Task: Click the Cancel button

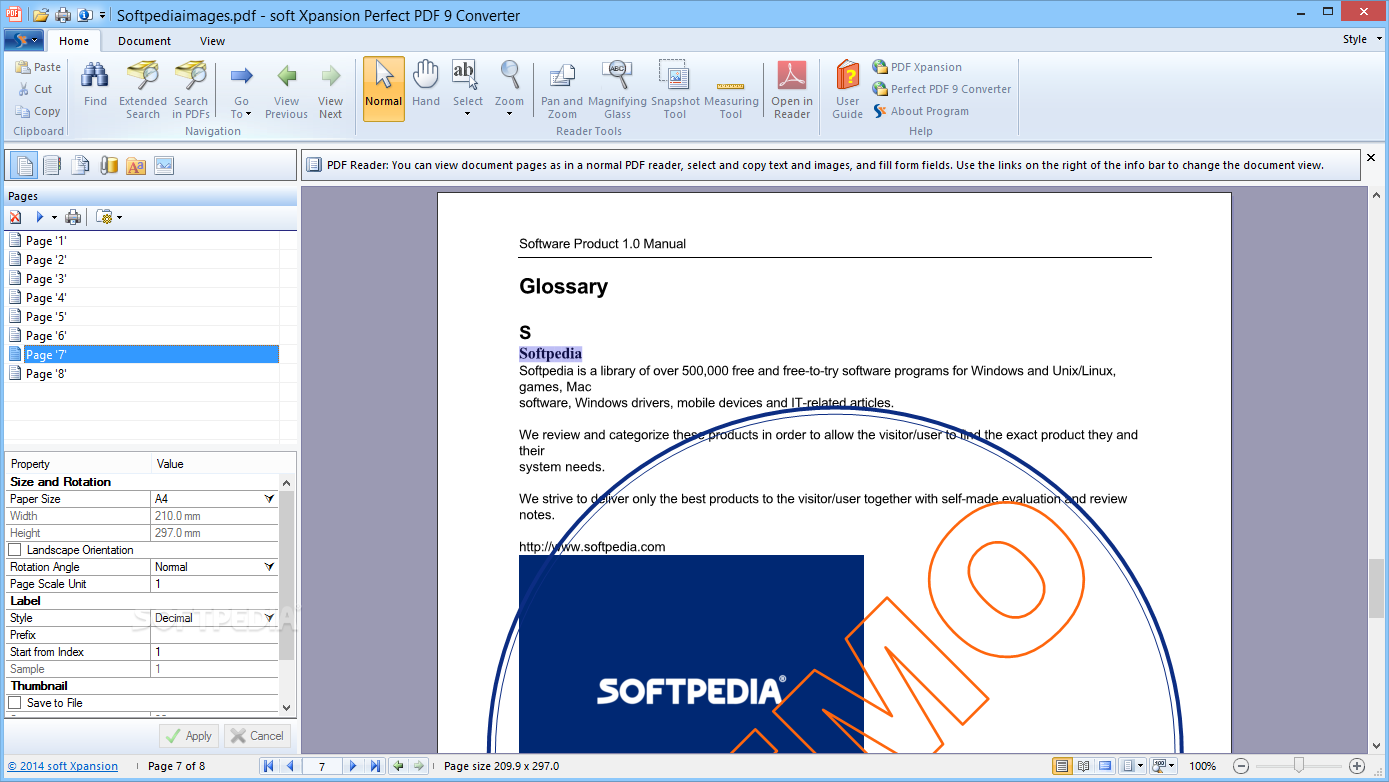Action: [257, 736]
